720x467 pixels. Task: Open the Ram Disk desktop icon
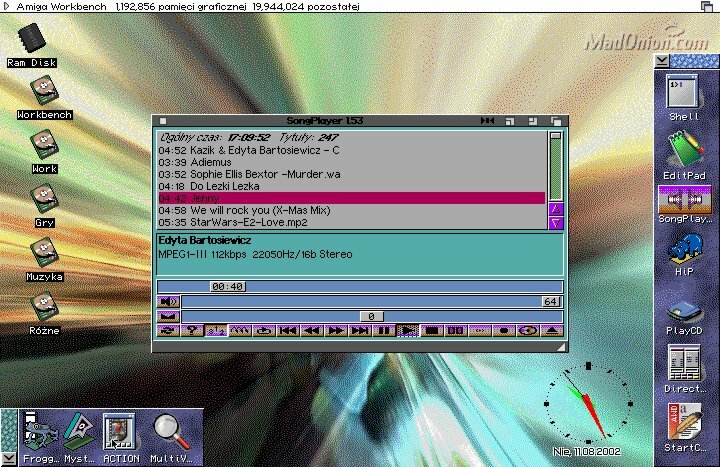coord(32,46)
